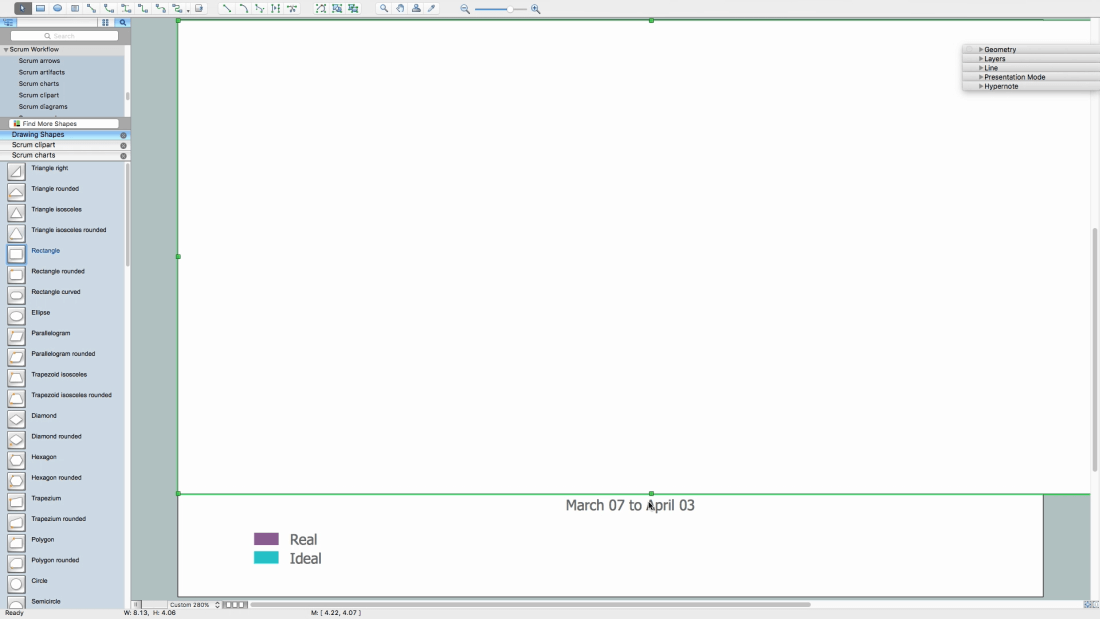Select the arc drawing tool
Image resolution: width=1100 pixels, height=619 pixels.
[243, 8]
